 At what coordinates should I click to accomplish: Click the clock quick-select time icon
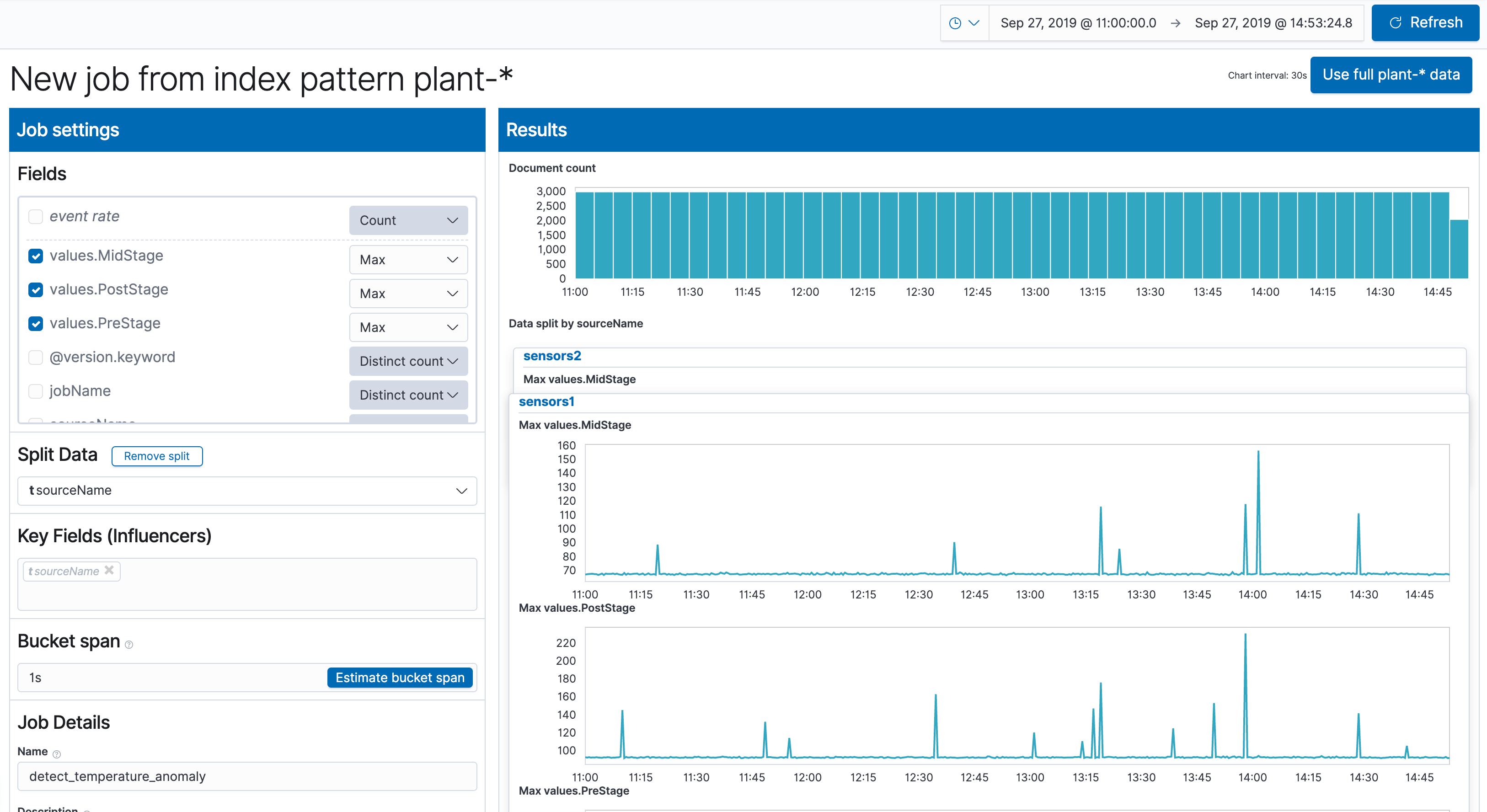[955, 23]
